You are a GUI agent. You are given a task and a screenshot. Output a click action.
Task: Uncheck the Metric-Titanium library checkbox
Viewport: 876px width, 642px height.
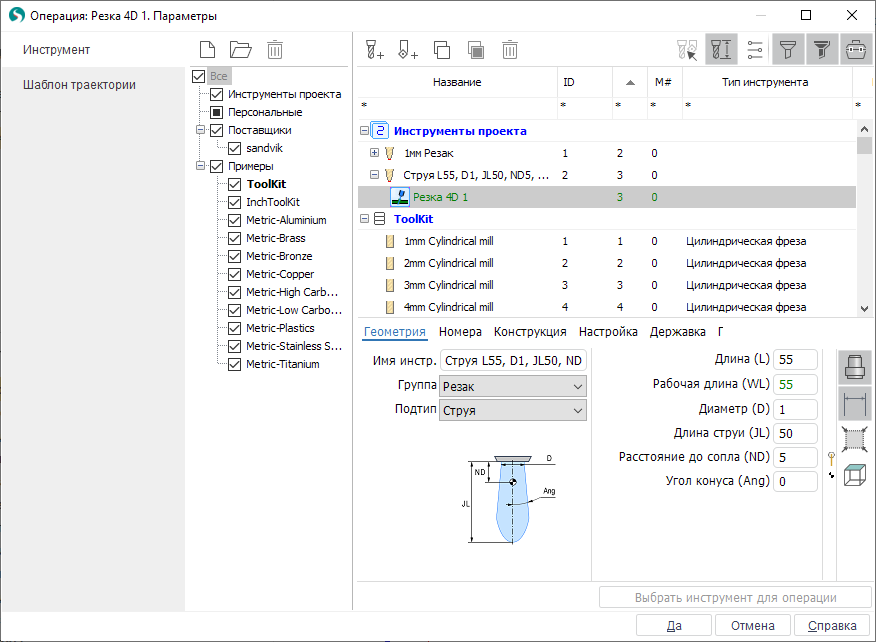coord(235,364)
